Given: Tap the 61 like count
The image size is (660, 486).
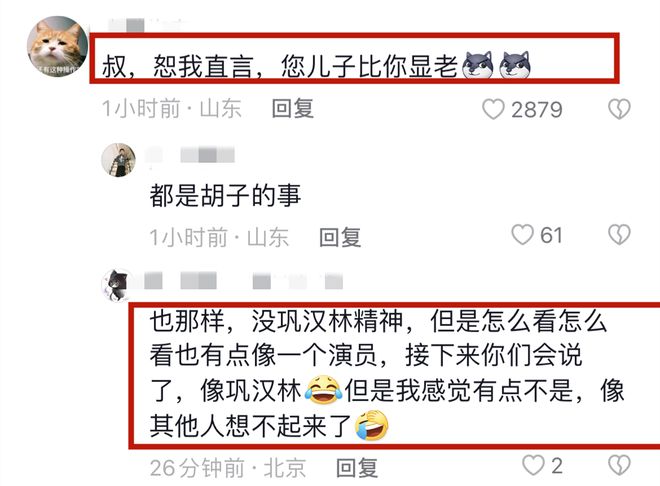Looking at the screenshot, I should [551, 235].
